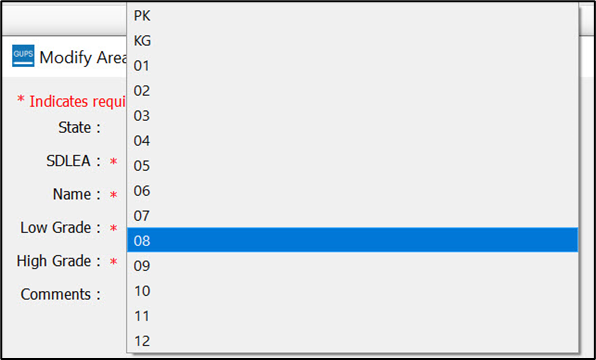The image size is (596, 360).
Task: Select KG from the grade list
Action: tap(352, 41)
